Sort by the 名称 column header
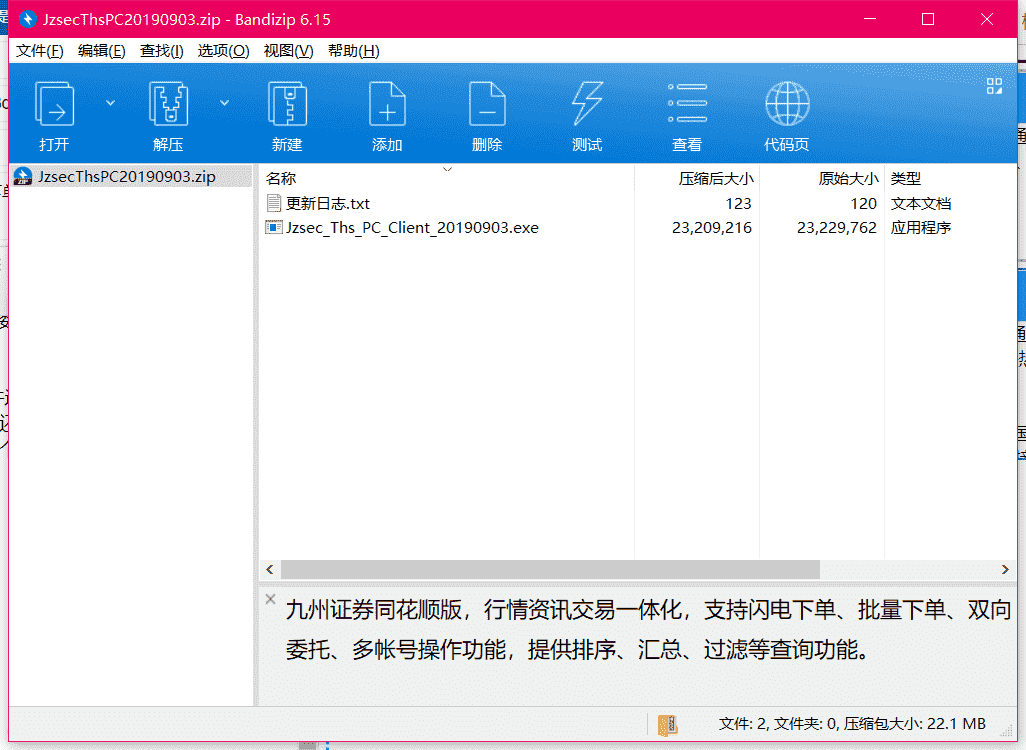This screenshot has height=750, width=1026. click(x=281, y=178)
